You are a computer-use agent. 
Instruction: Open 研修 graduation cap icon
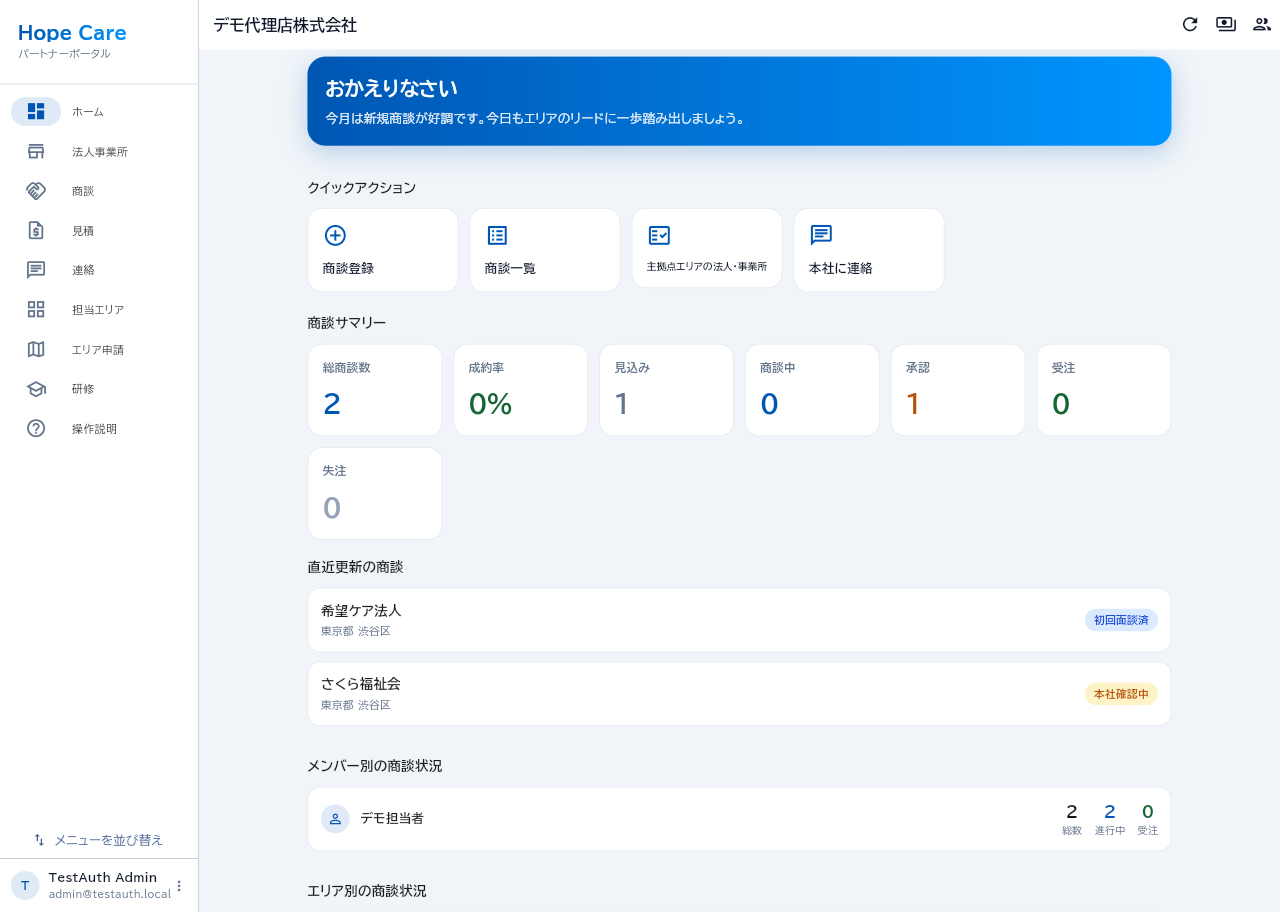[x=36, y=389]
